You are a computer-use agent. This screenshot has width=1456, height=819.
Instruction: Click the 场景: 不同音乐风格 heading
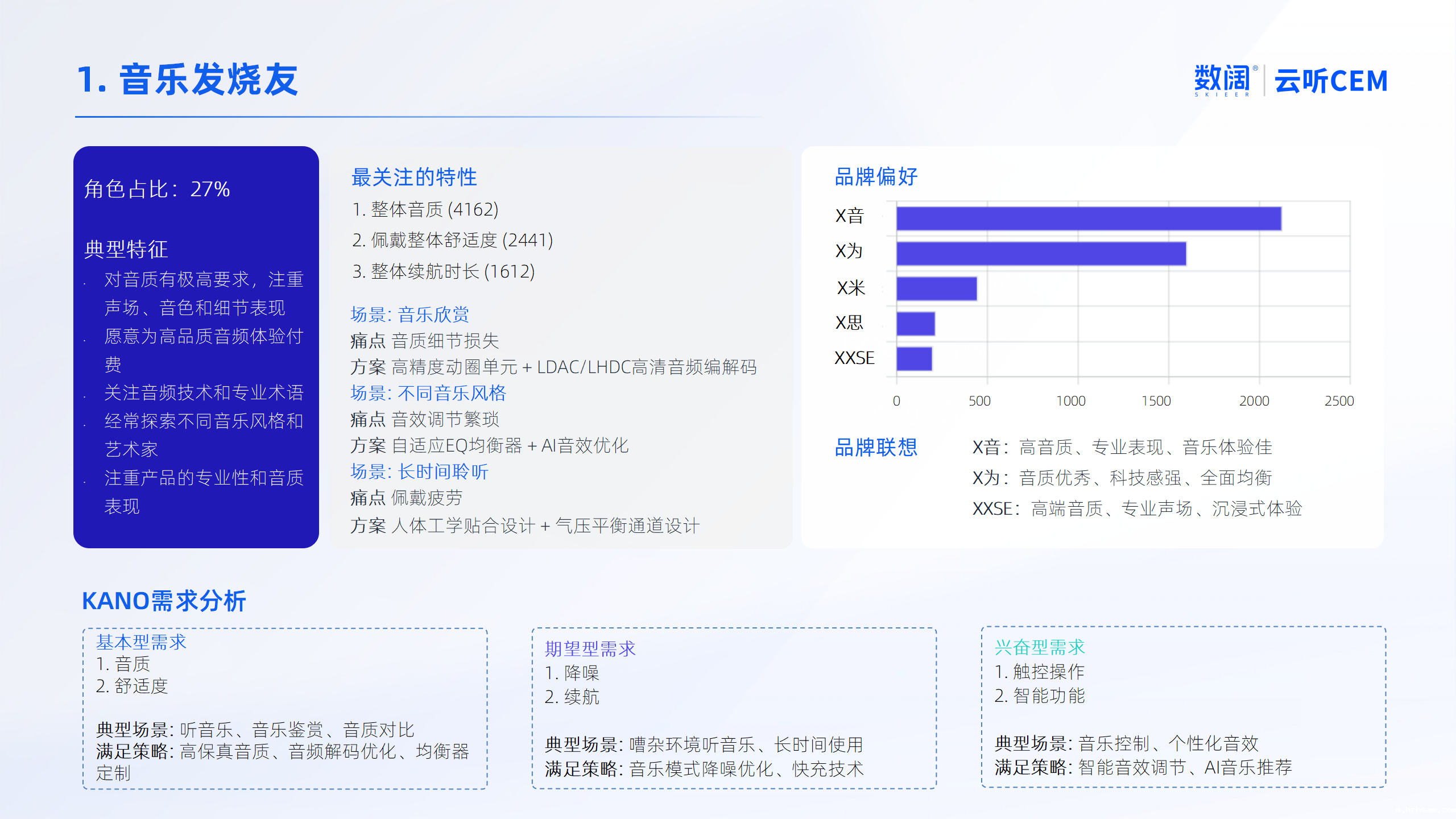(x=428, y=392)
